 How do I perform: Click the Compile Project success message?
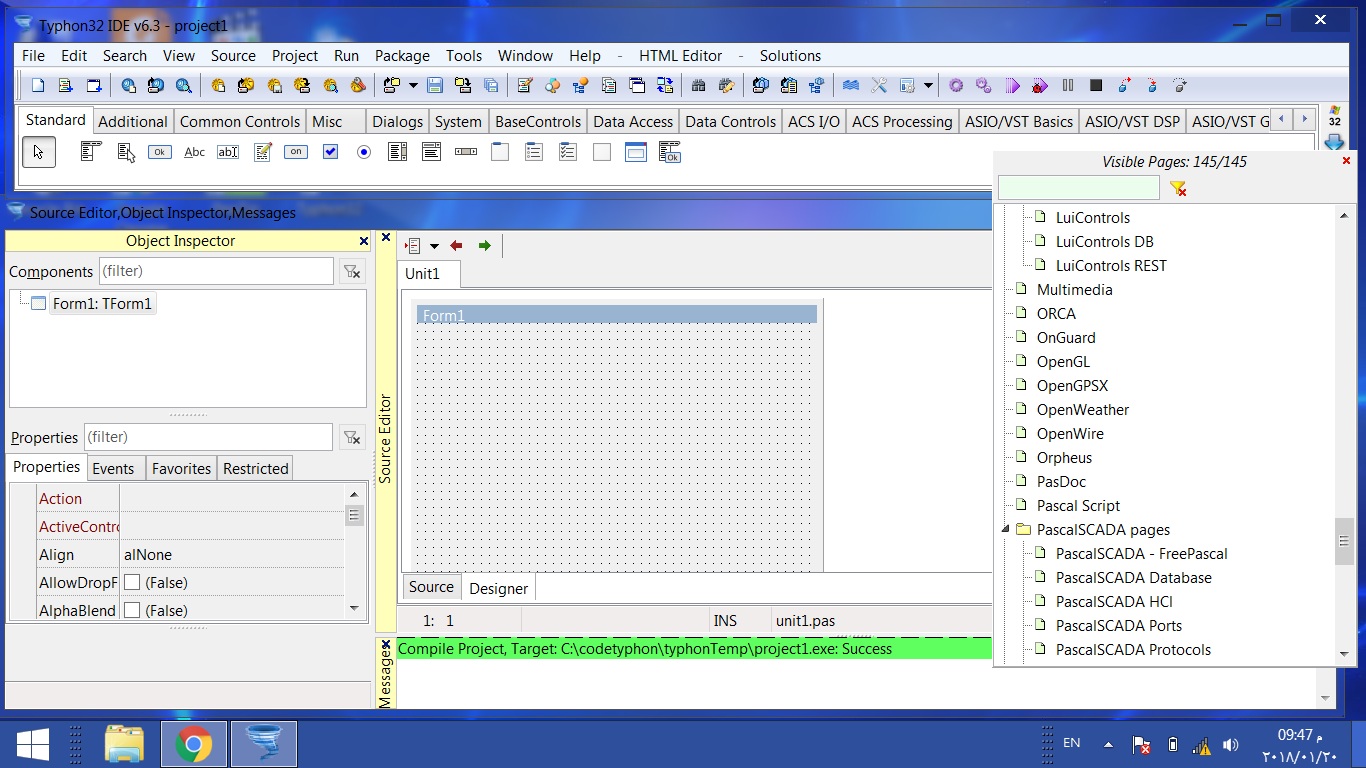coord(645,649)
